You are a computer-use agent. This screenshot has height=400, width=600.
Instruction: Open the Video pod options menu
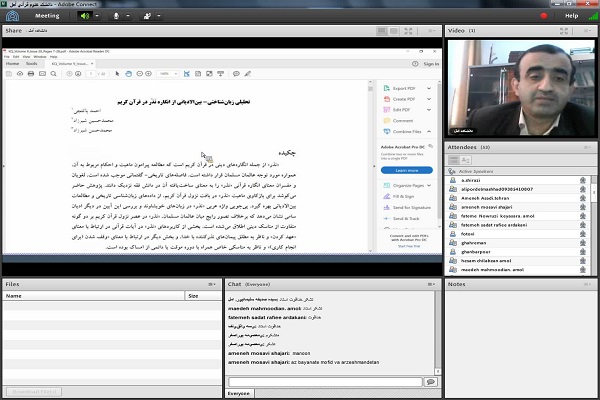587,31
